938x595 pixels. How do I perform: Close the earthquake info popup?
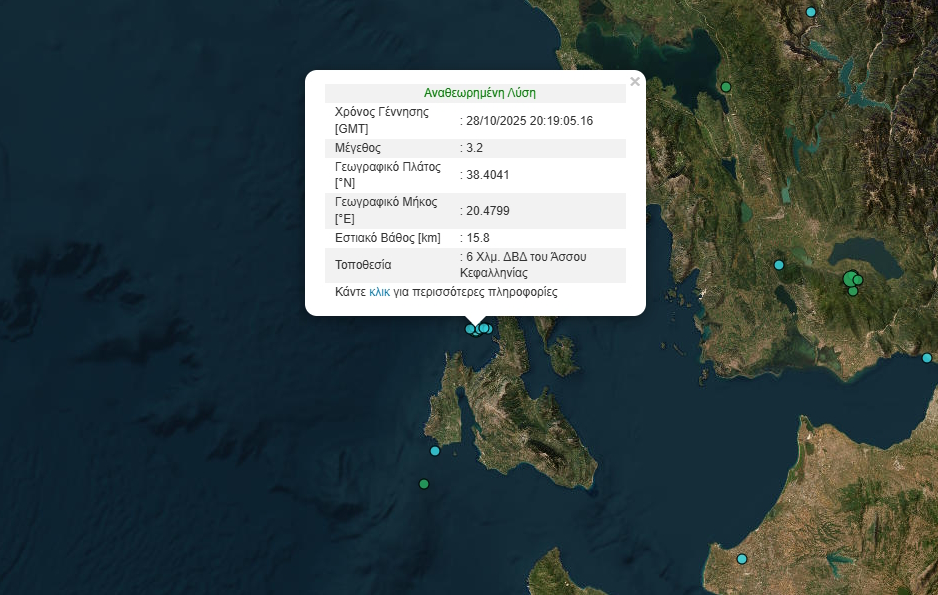(634, 83)
